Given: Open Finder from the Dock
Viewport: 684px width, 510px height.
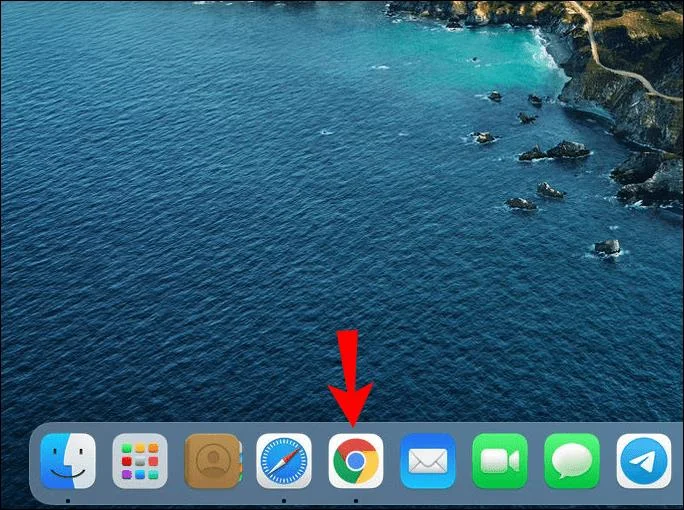Looking at the screenshot, I should pyautogui.click(x=68, y=461).
